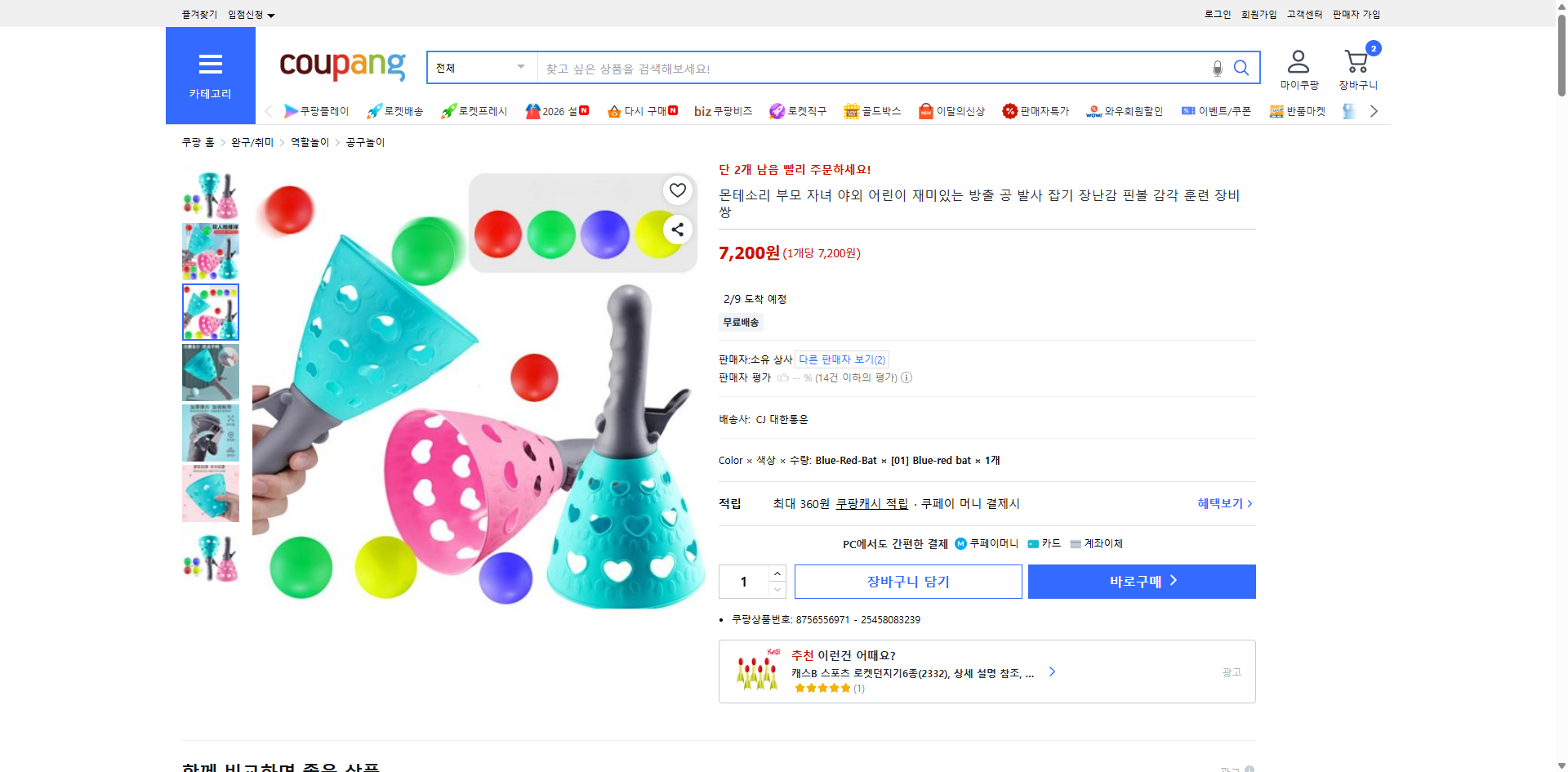Share the product via the share icon

(677, 230)
